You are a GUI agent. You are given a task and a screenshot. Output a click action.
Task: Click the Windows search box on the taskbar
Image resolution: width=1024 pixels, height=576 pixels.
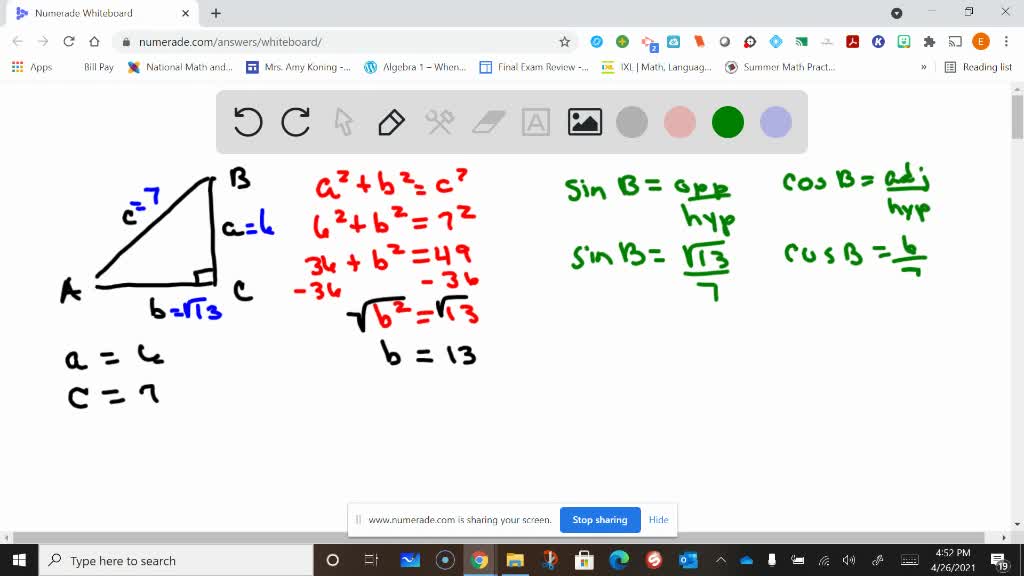(150, 560)
